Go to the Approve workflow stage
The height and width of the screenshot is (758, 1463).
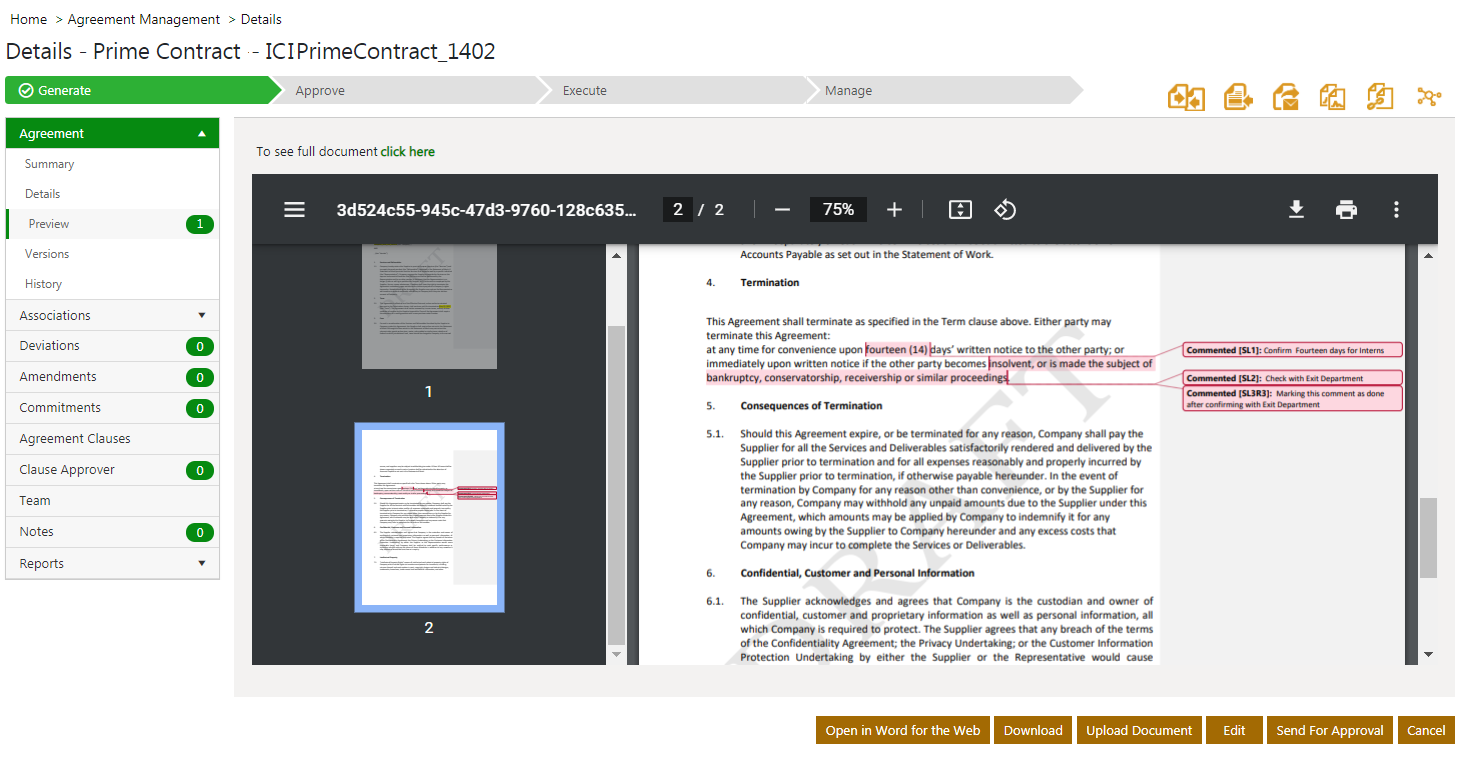point(320,91)
